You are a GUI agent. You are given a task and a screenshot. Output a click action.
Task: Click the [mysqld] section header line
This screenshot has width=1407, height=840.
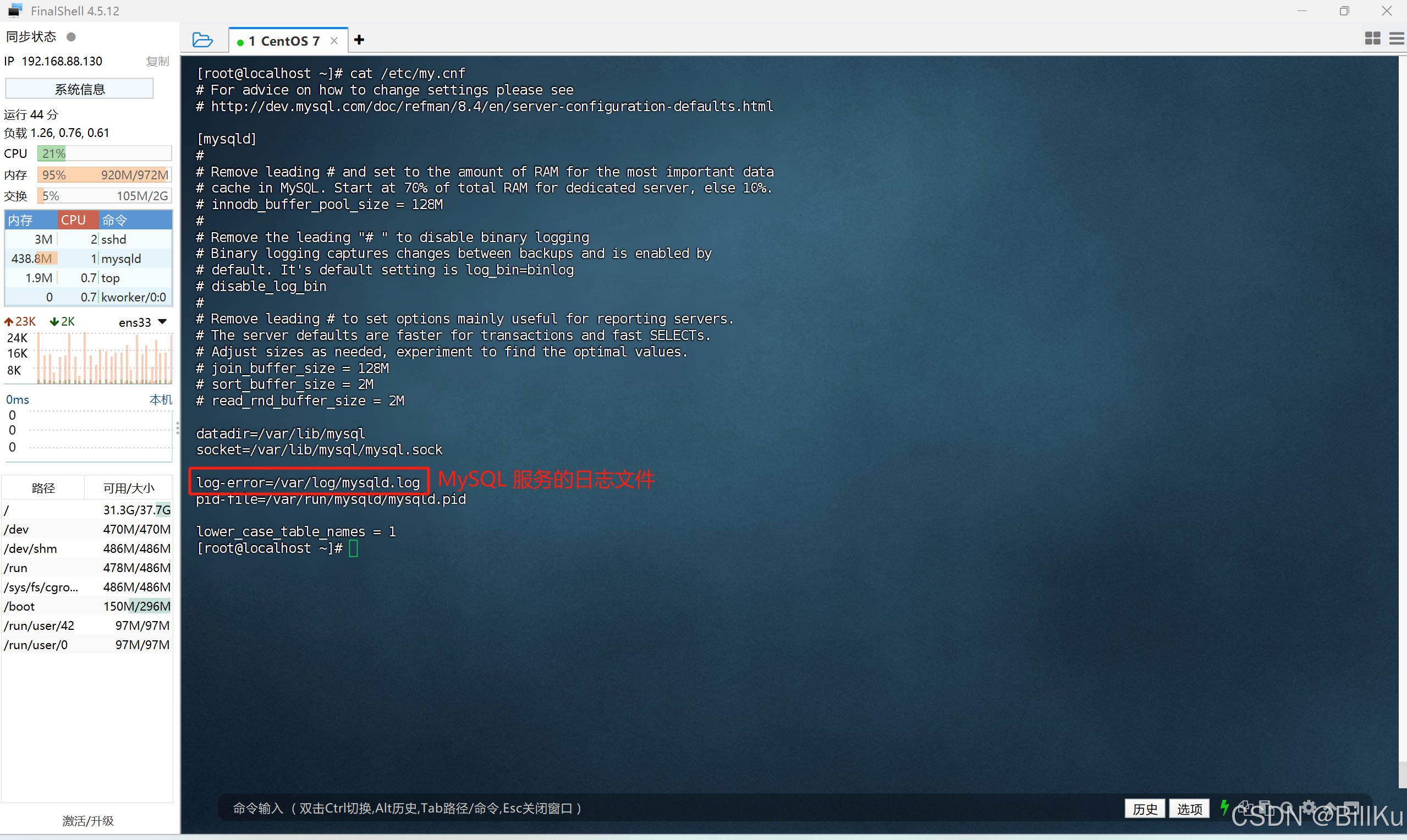[227, 139]
